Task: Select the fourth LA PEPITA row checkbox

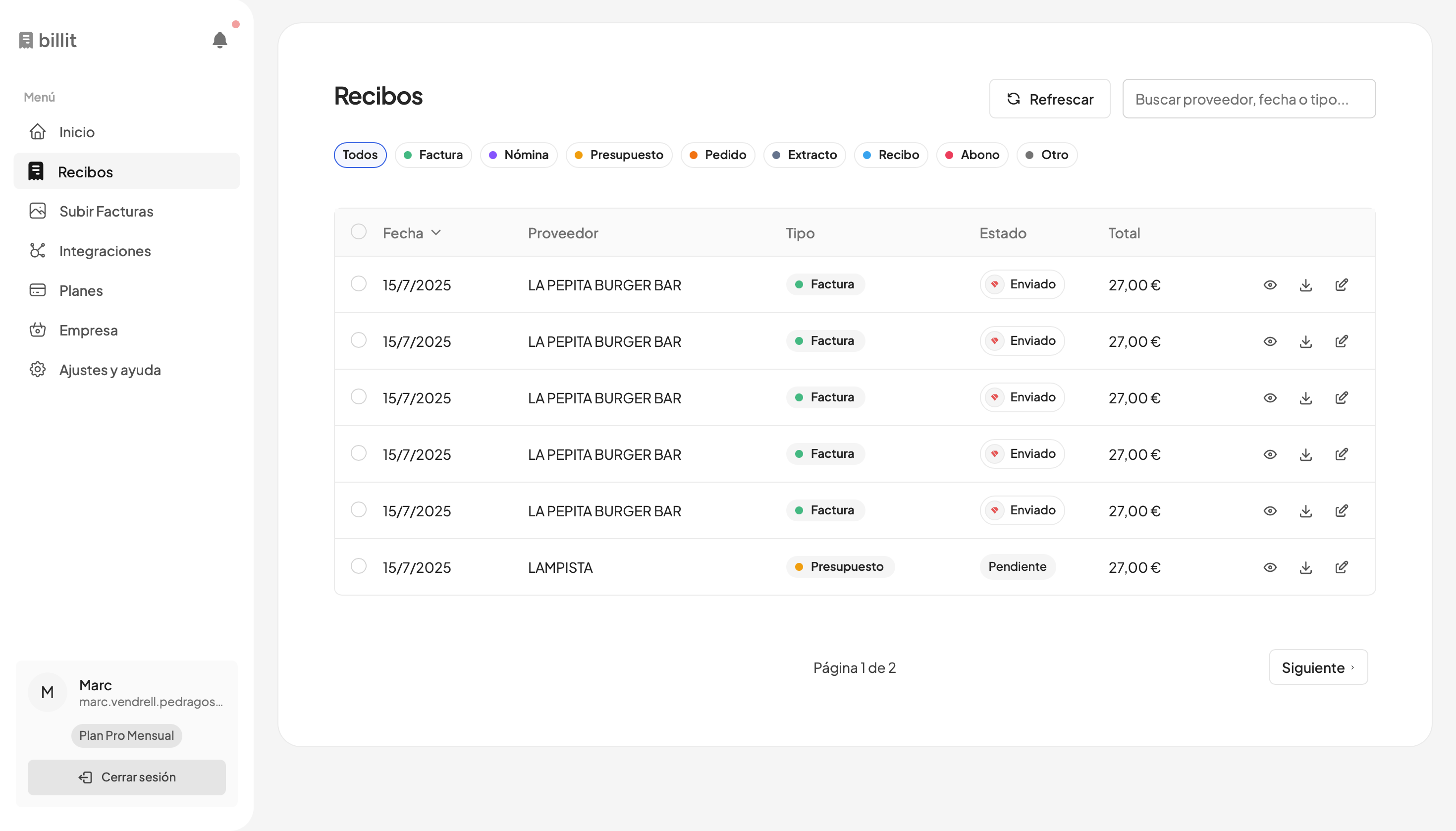Action: [358, 453]
